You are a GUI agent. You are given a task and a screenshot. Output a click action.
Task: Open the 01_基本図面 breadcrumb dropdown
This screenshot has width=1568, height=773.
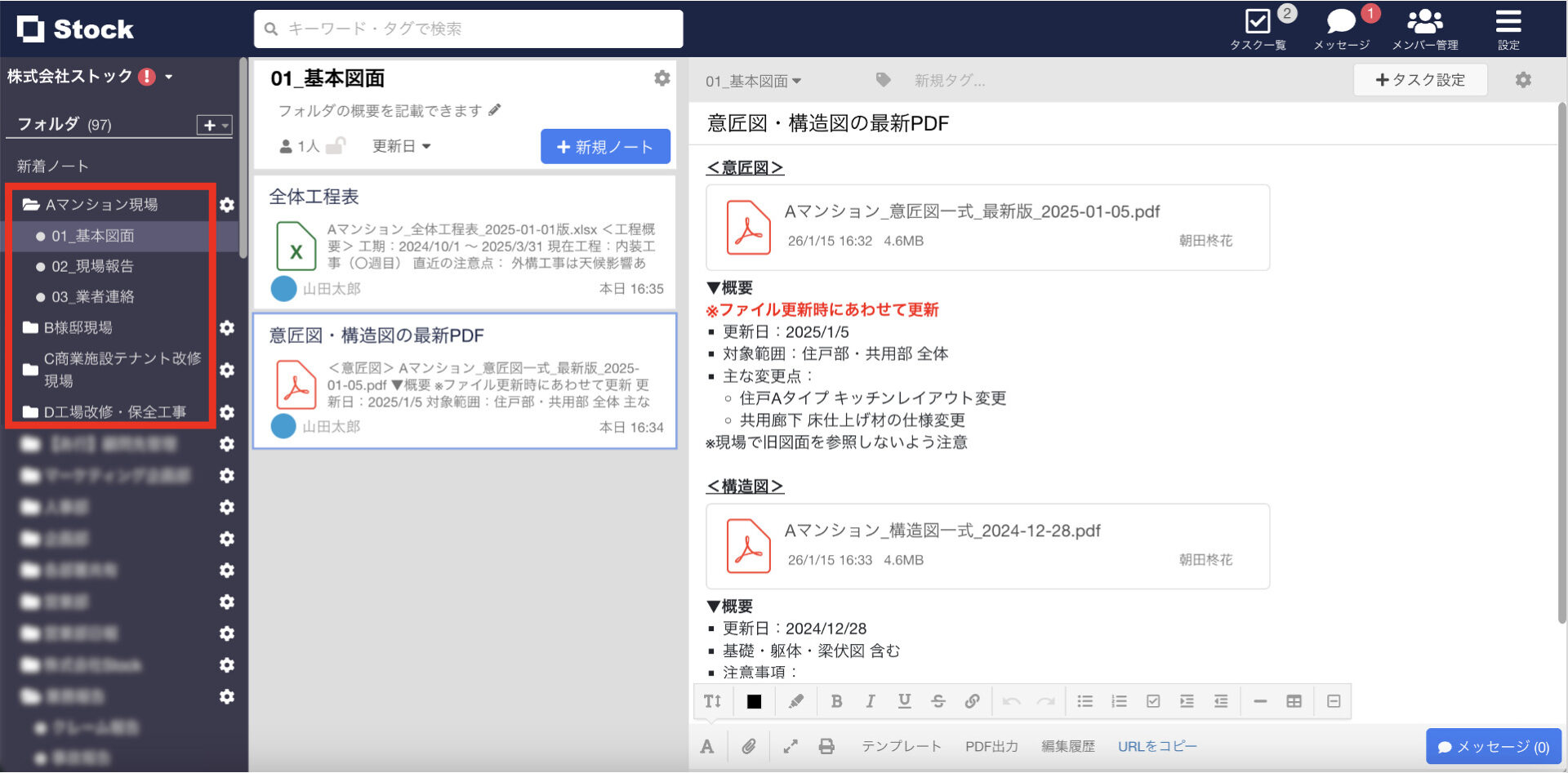[x=752, y=80]
